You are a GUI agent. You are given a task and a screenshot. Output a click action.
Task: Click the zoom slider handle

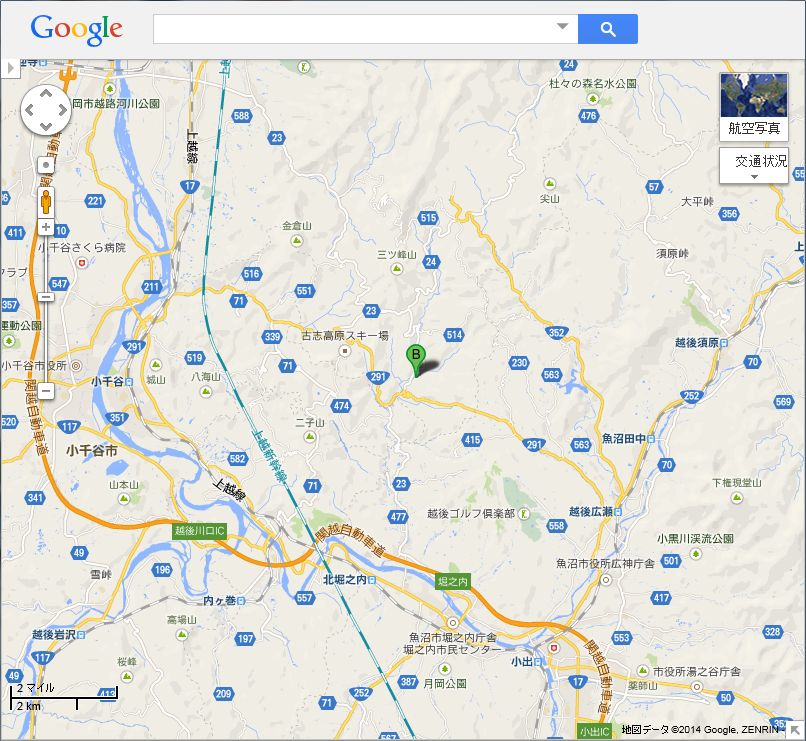(46, 297)
